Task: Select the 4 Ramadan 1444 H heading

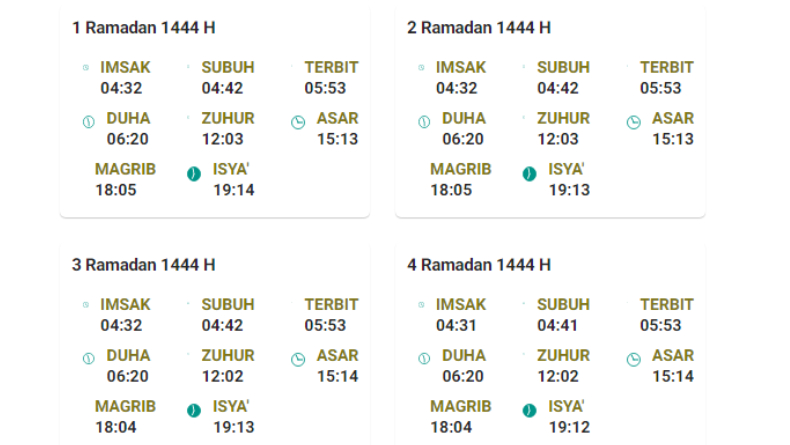Action: [x=479, y=265]
